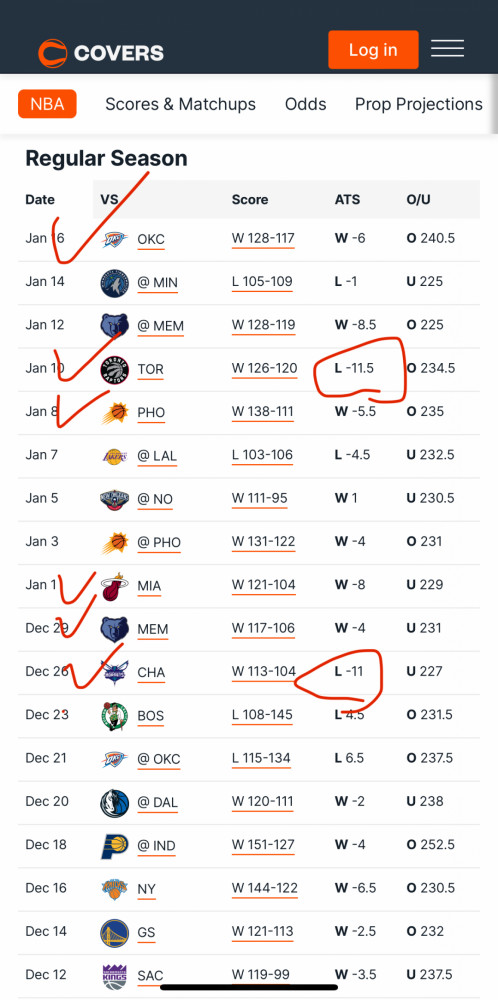Select the Toronto Raptors team logo
Image resolution: width=498 pixels, height=1000 pixels.
115,369
